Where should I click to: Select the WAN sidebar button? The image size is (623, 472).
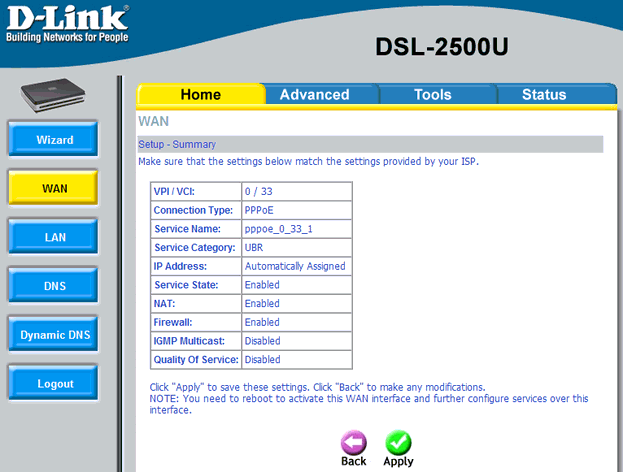click(55, 188)
